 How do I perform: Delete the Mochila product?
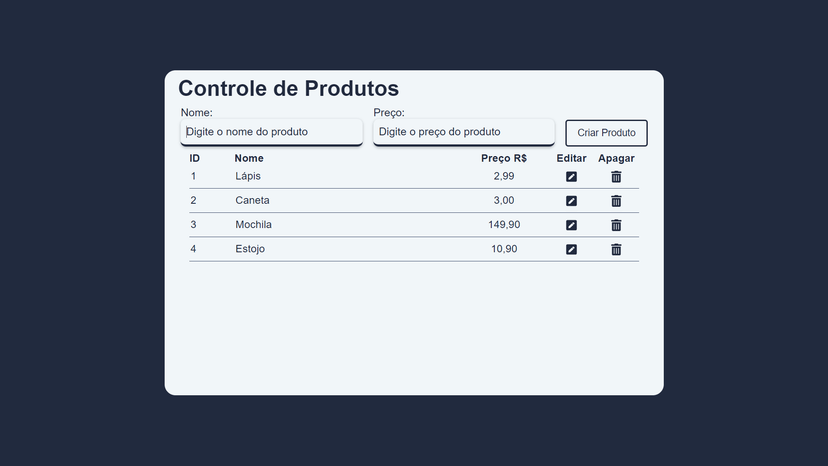[616, 225]
